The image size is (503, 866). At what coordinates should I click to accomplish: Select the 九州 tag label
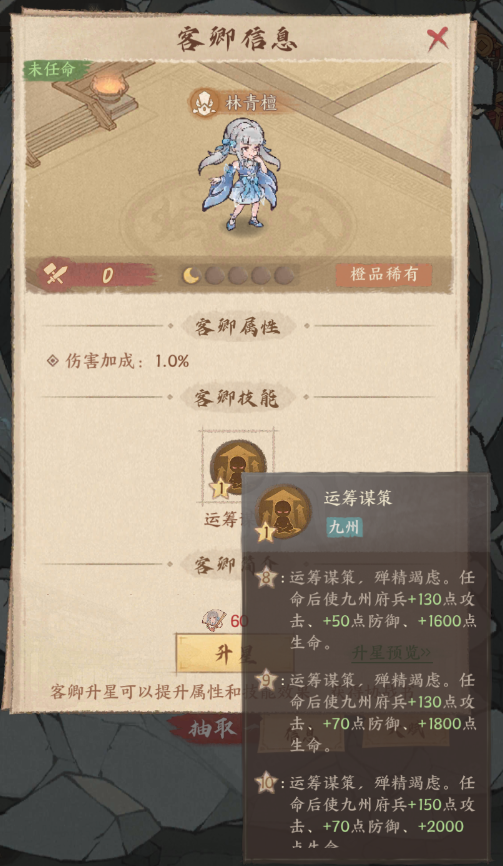(x=344, y=527)
